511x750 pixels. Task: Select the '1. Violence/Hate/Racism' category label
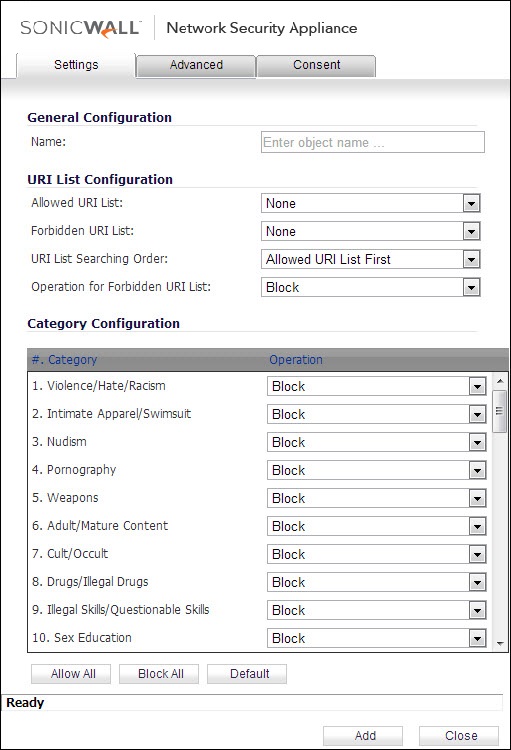coord(99,386)
